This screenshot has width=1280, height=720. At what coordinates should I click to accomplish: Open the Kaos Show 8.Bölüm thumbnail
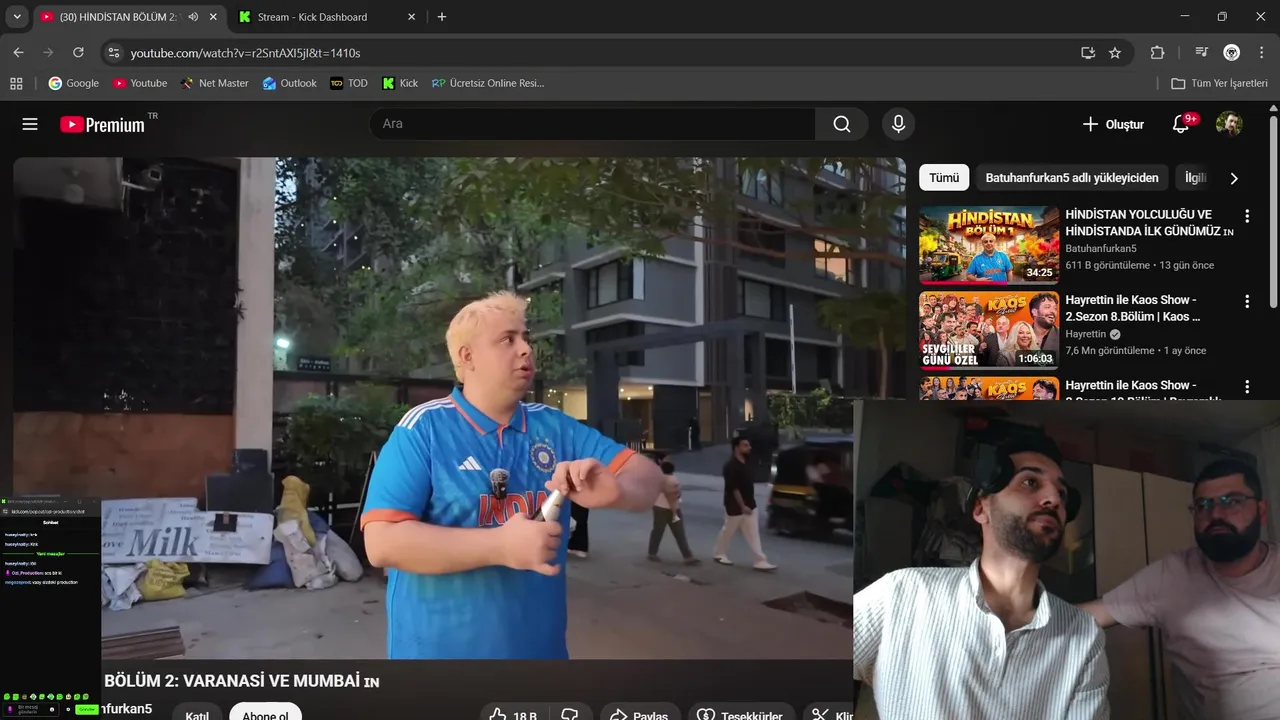tap(989, 330)
